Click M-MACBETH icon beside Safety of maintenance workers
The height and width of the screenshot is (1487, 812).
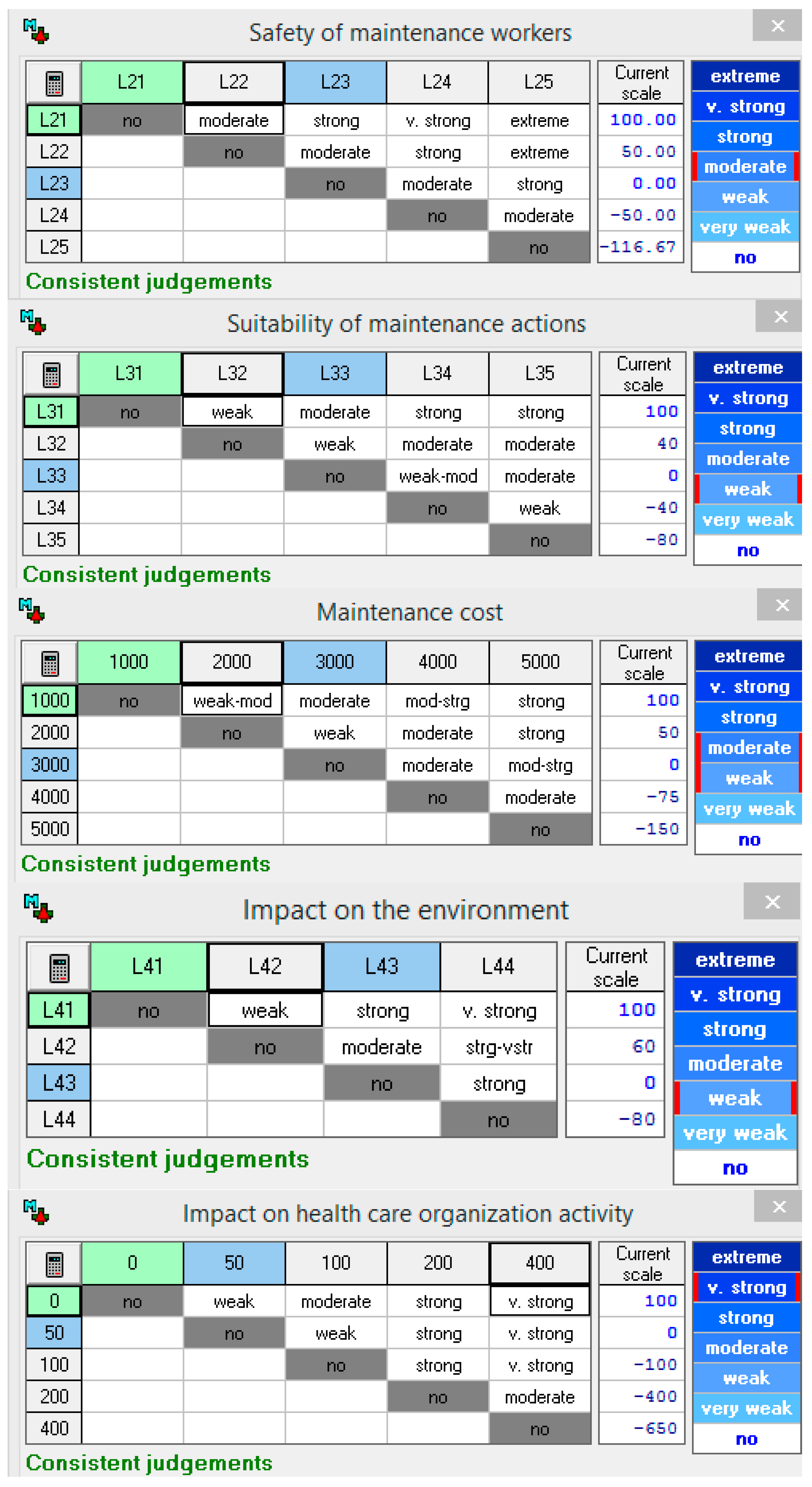pos(36,31)
